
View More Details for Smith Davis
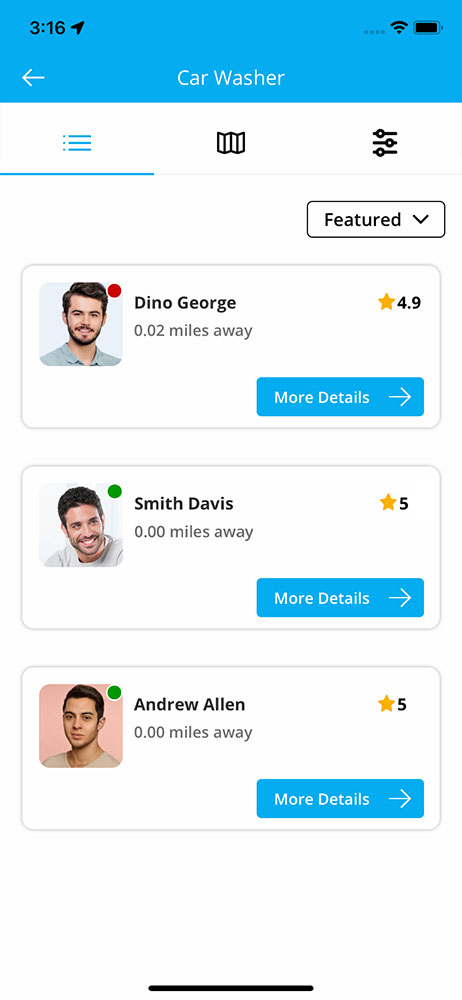(340, 598)
